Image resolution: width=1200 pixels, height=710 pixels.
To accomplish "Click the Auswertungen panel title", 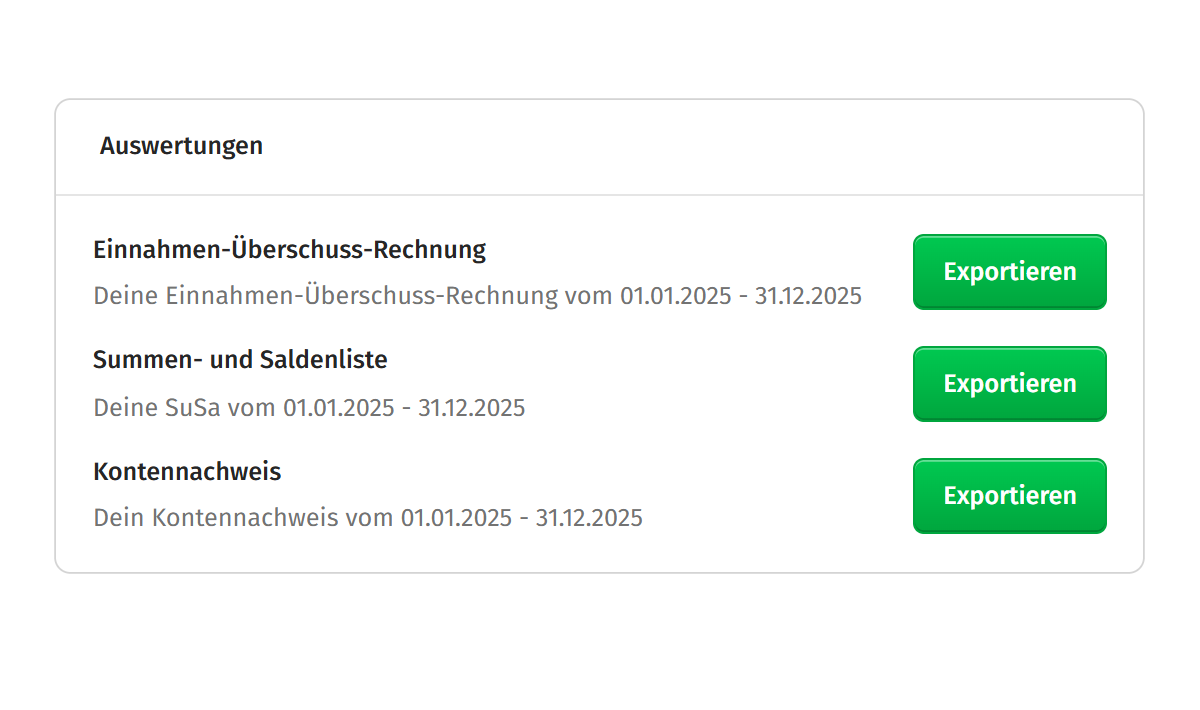I will pyautogui.click(x=182, y=146).
